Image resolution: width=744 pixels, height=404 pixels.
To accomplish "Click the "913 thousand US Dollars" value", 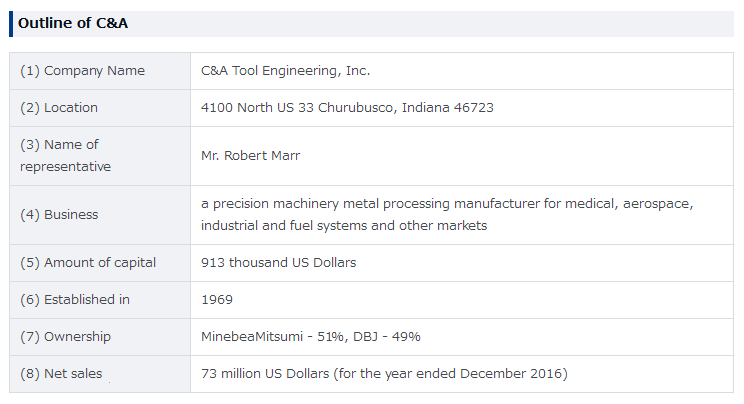I will click(x=278, y=263).
